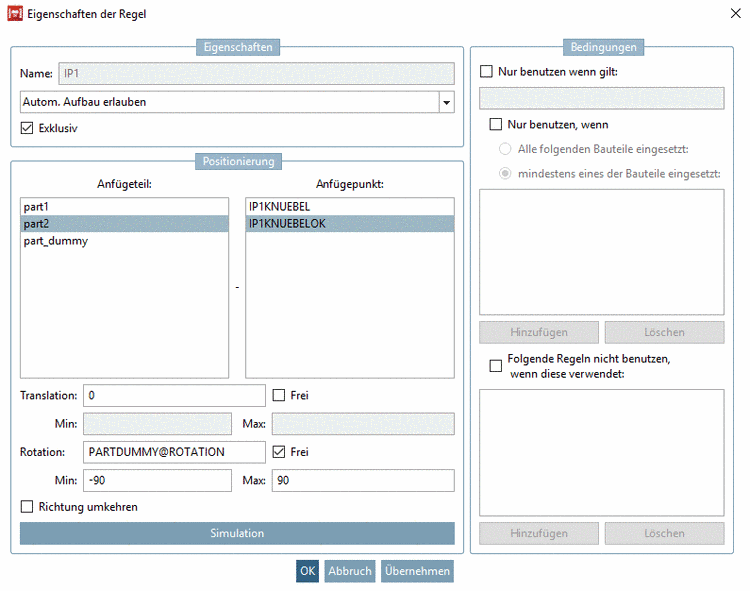Click Löschen under the Bauteile list

[x=664, y=332]
